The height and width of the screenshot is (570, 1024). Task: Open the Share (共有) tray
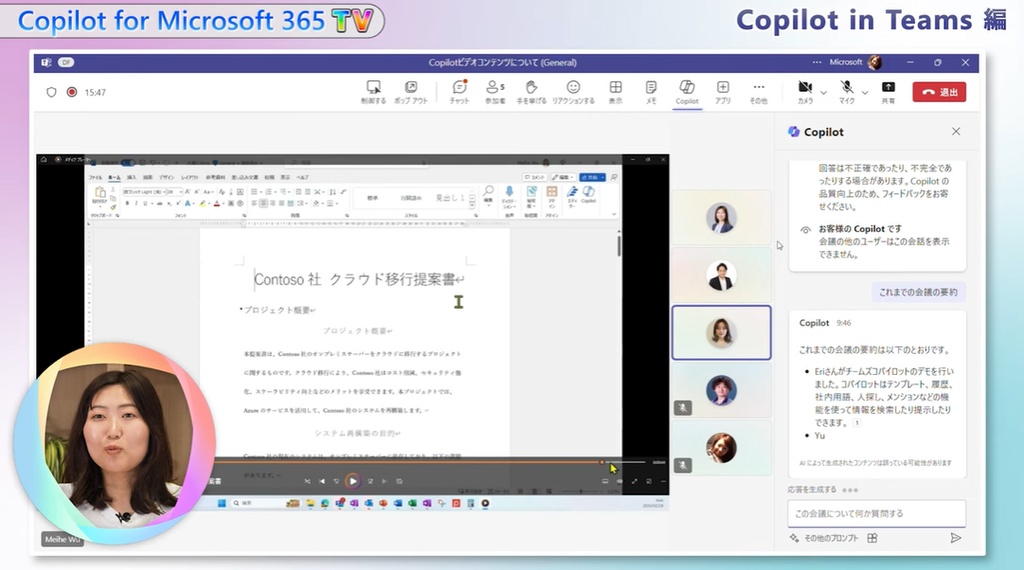tap(888, 92)
